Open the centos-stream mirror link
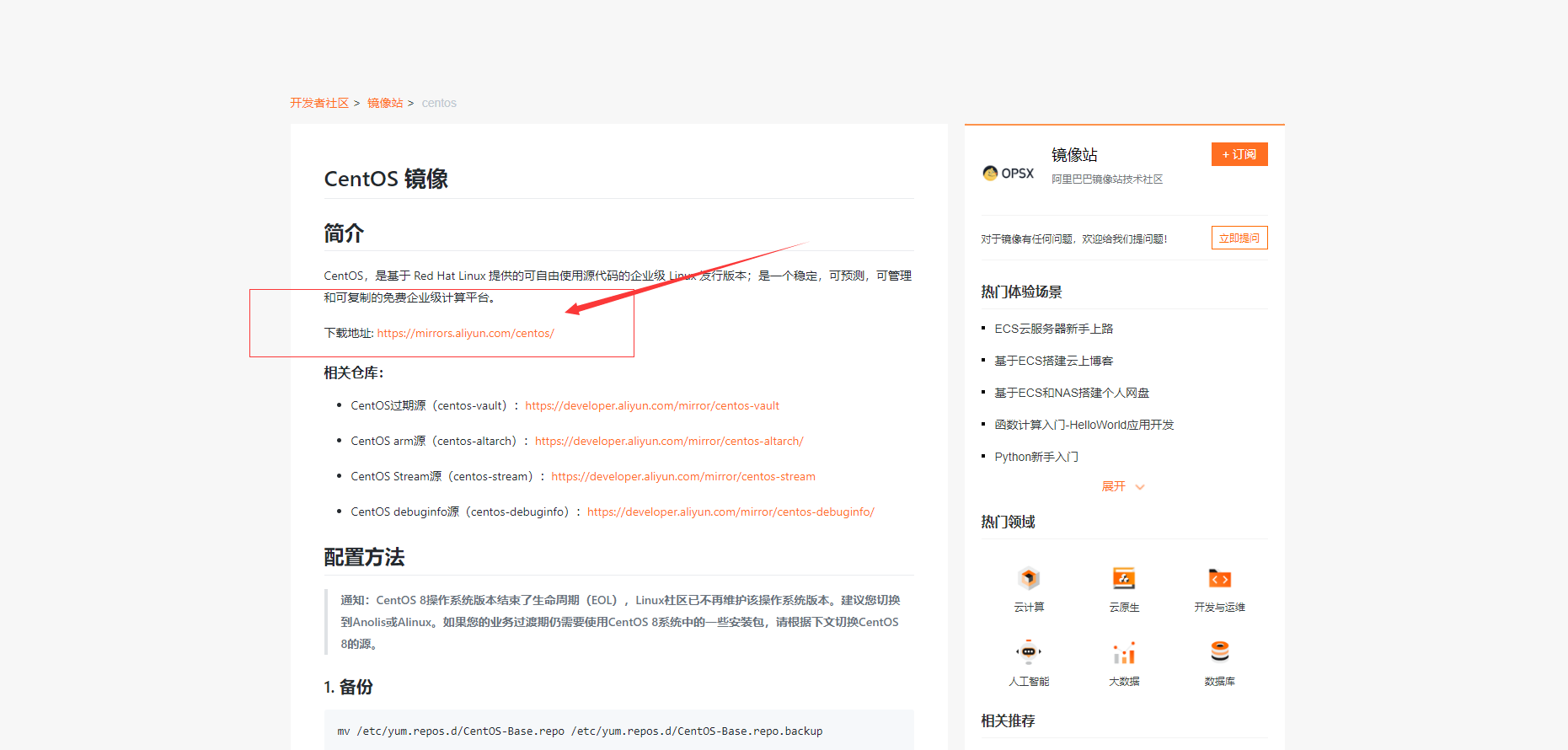Viewport: 1568px width, 750px height. pyautogui.click(x=683, y=476)
